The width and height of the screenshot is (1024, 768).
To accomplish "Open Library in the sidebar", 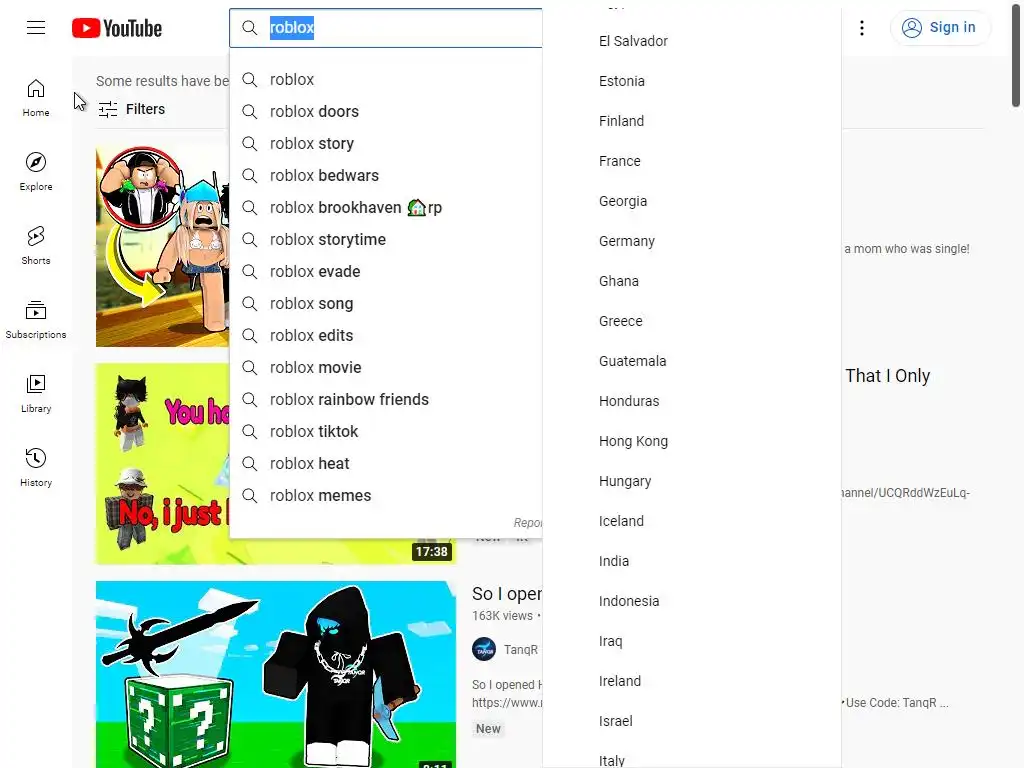I will click(36, 393).
